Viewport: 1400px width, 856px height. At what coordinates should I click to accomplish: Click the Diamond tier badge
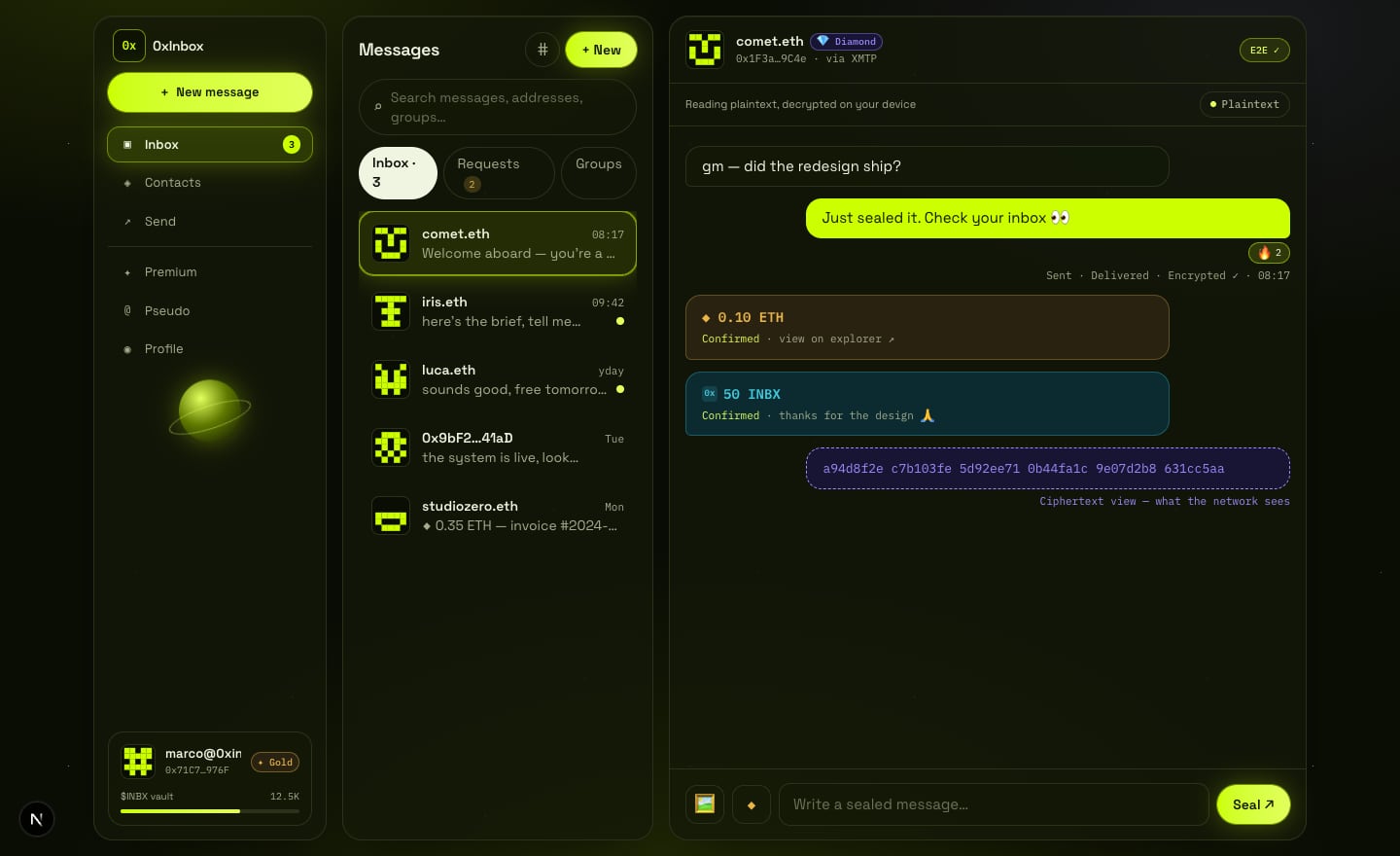tap(847, 41)
